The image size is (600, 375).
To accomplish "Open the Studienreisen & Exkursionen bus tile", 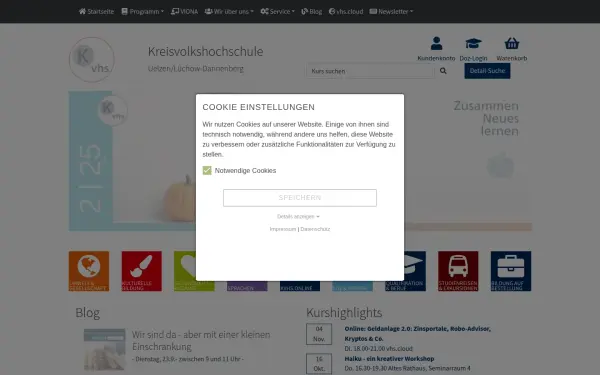I will 458,271.
